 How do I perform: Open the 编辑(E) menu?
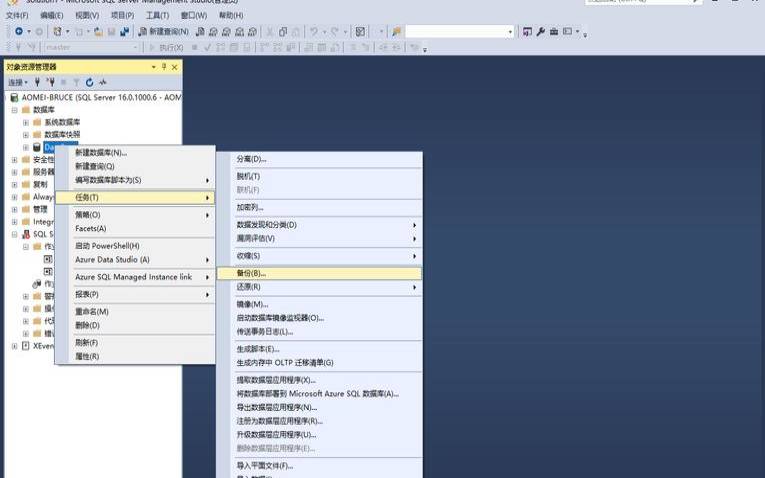tap(52, 16)
